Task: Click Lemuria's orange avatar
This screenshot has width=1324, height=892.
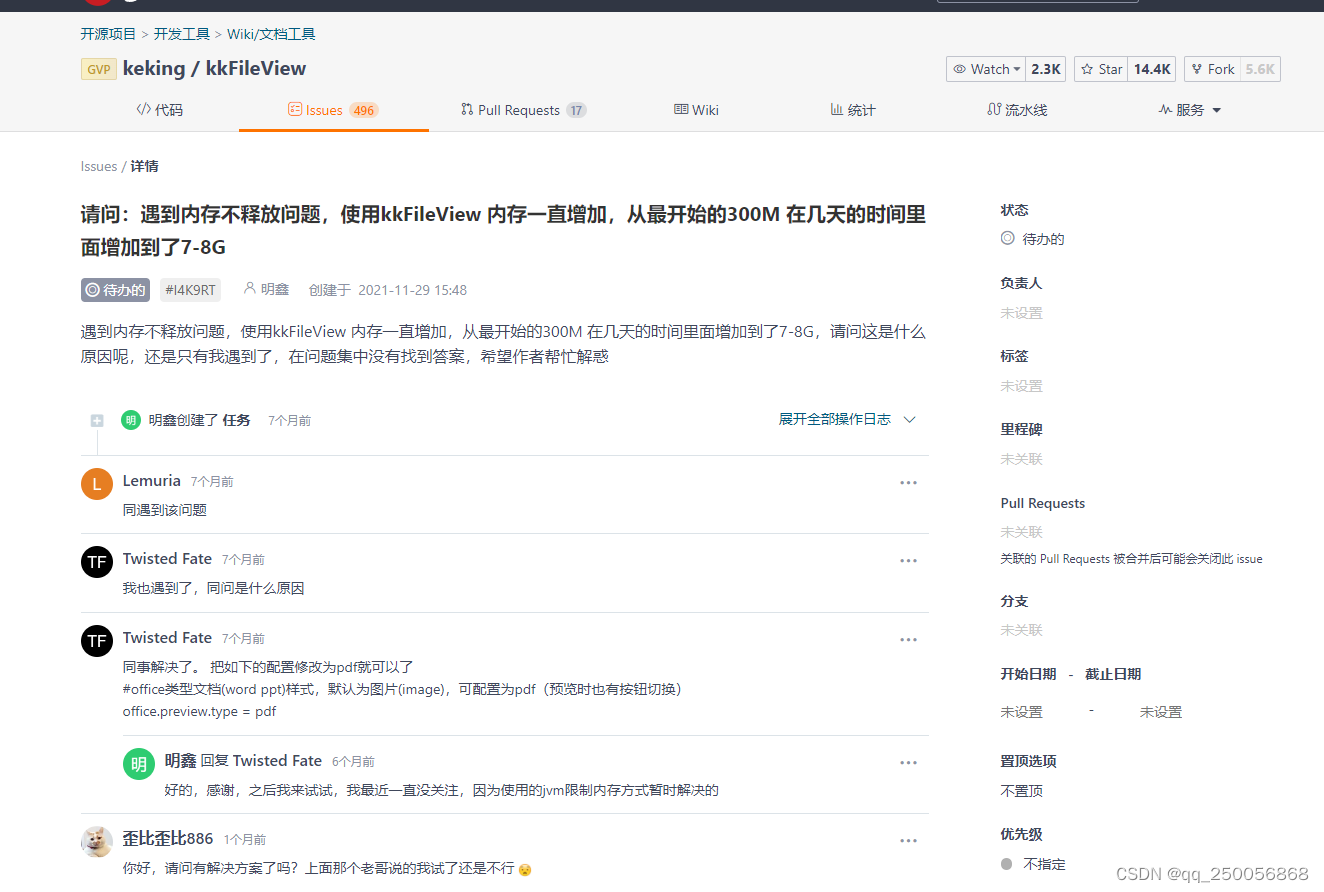Action: [97, 484]
